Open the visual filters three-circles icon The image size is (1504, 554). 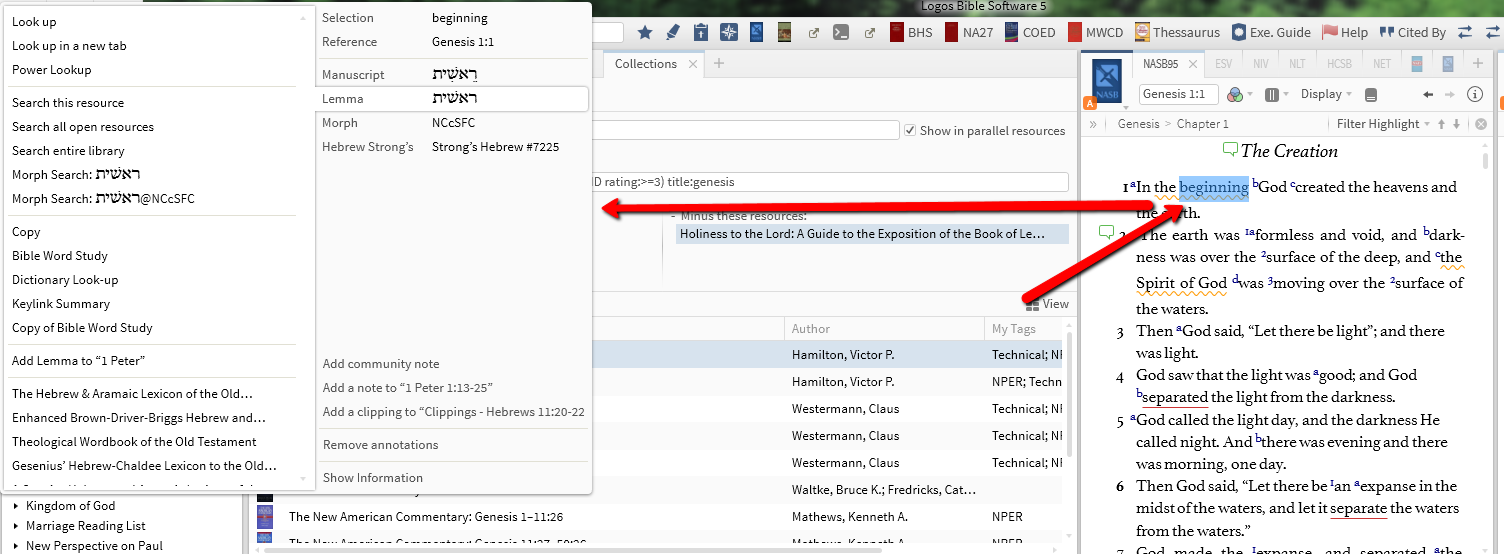click(1235, 94)
